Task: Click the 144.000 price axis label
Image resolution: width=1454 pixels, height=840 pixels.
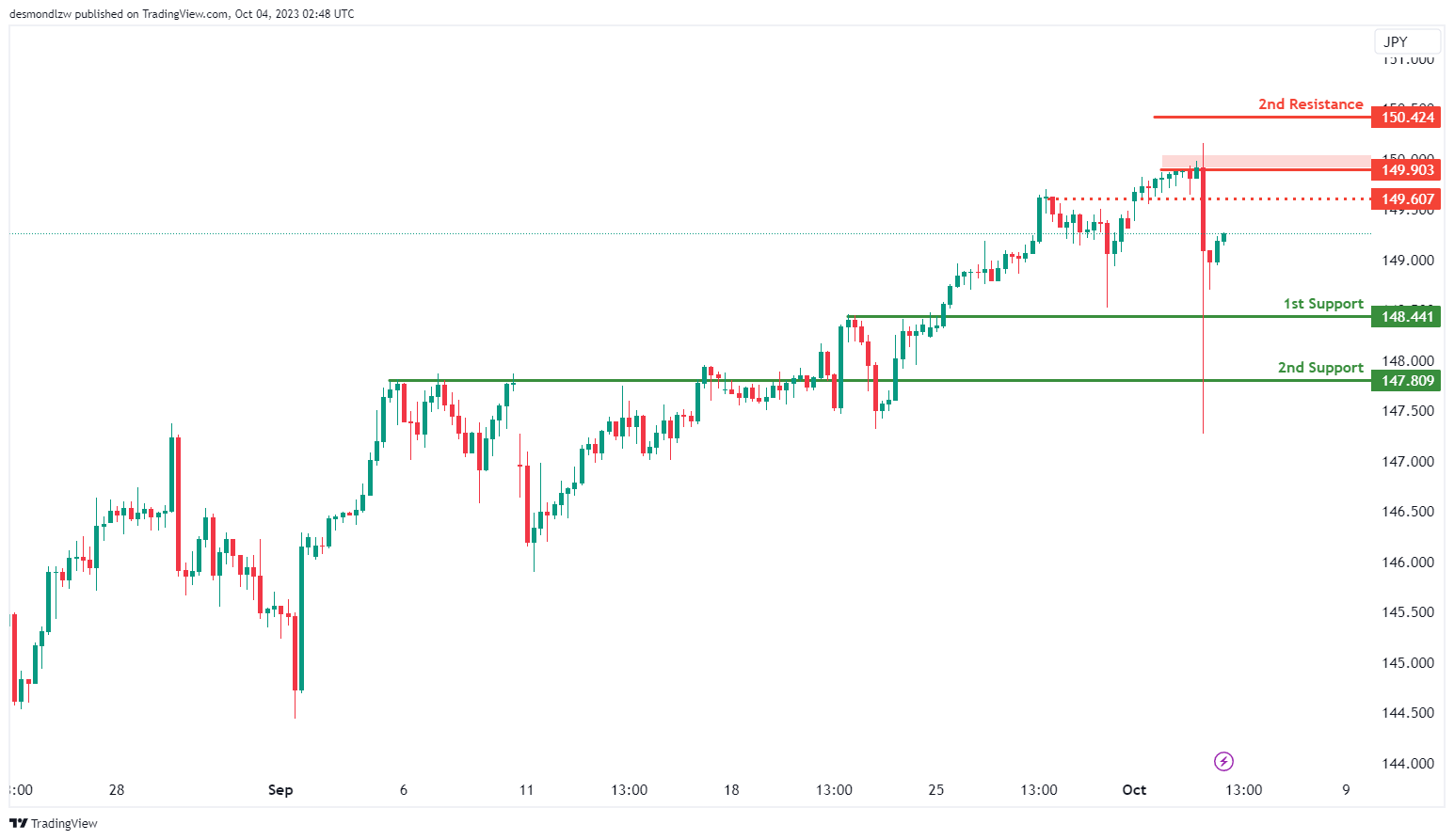Action: point(1407,764)
